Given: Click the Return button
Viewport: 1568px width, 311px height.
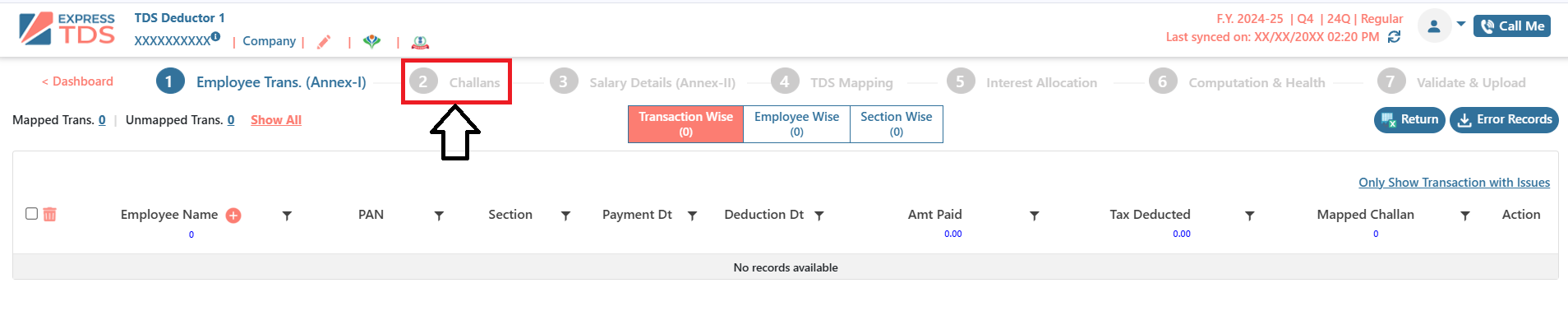Looking at the screenshot, I should pos(1409,119).
